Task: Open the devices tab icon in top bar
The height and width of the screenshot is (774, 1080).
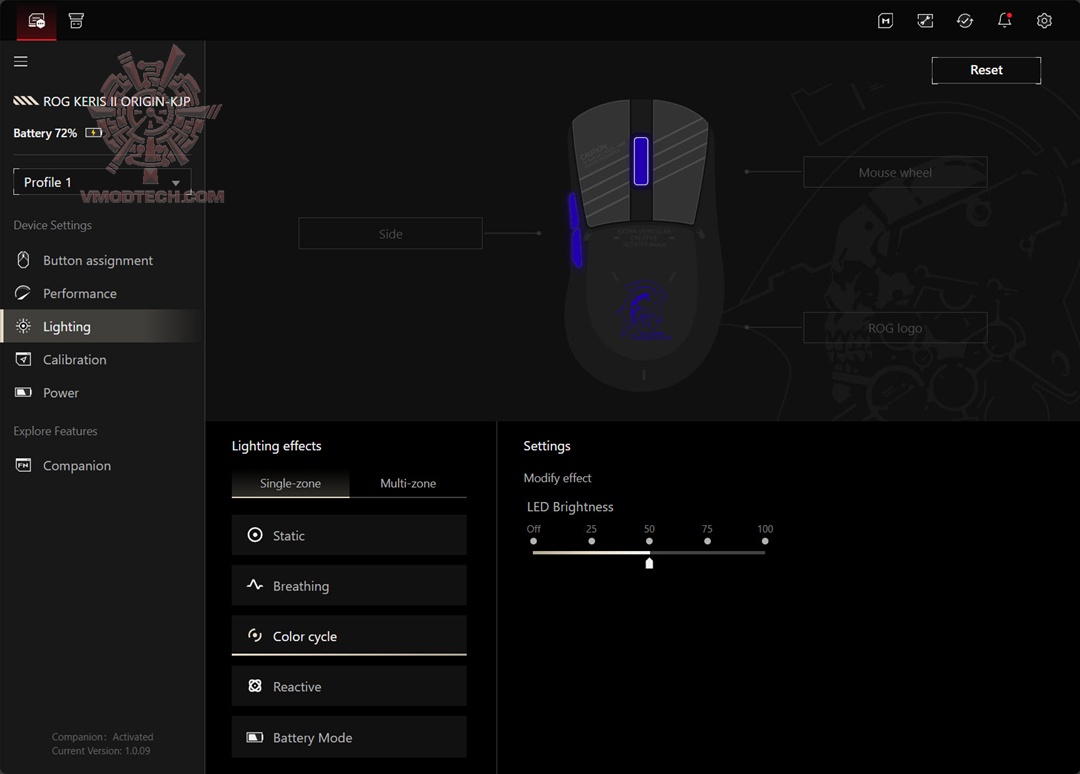Action: click(37, 21)
